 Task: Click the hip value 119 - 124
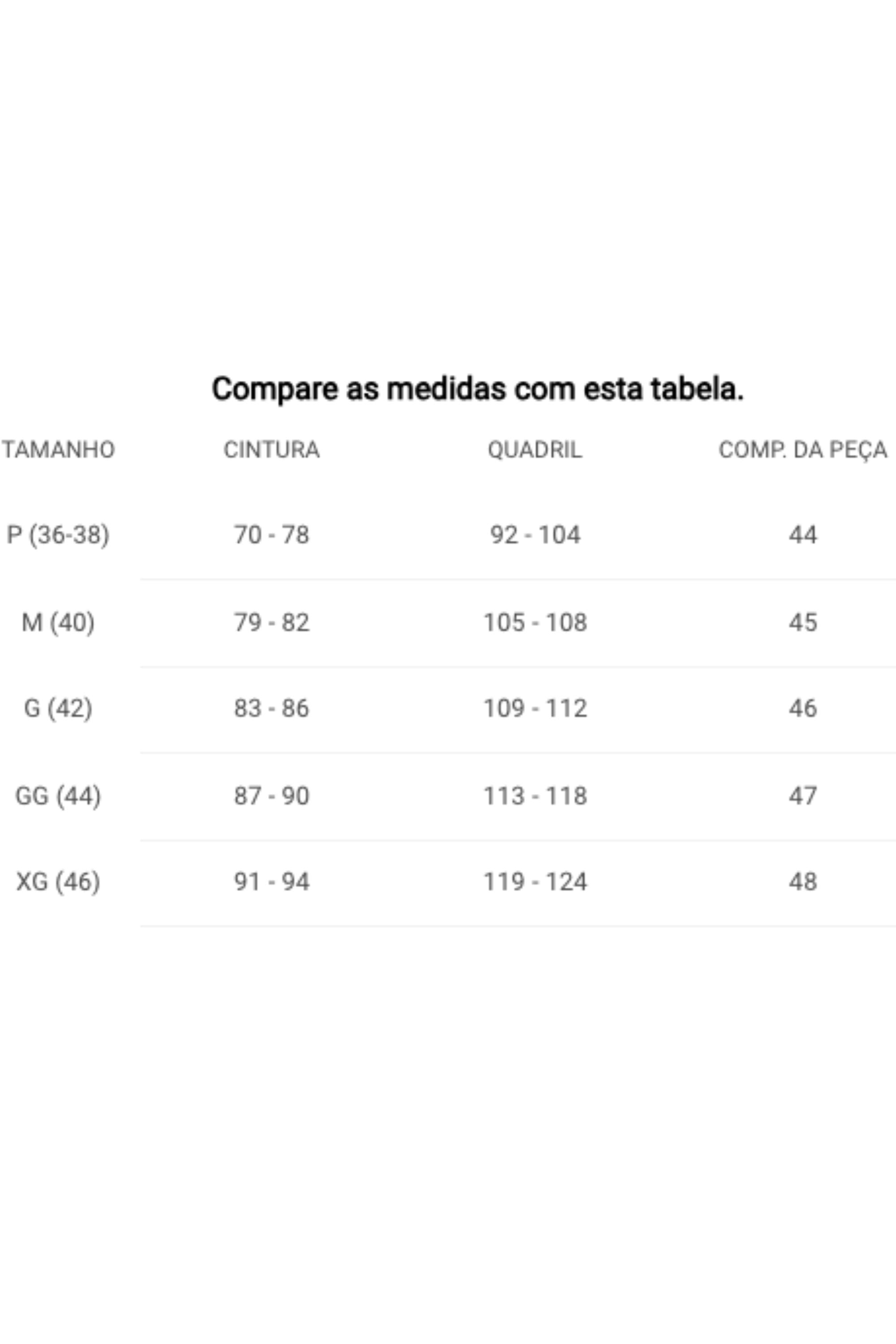click(x=535, y=882)
